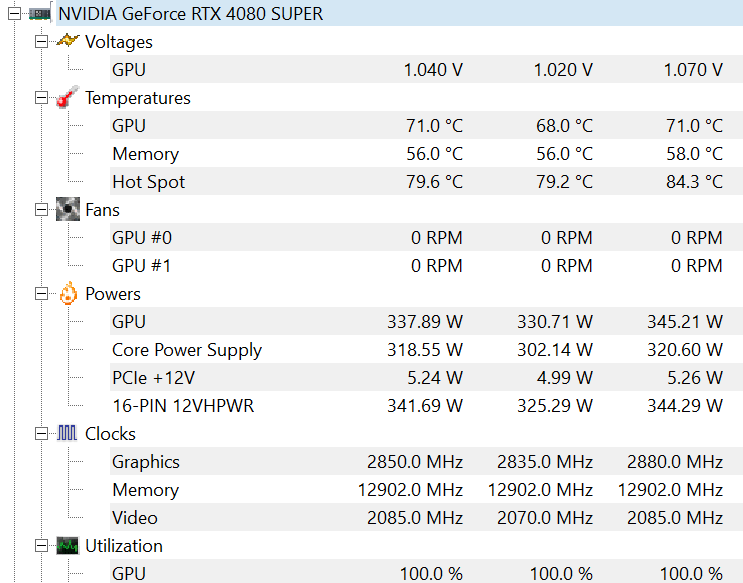The width and height of the screenshot is (743, 583).
Task: Click the 318.55 W Core Power value
Action: click(x=425, y=349)
